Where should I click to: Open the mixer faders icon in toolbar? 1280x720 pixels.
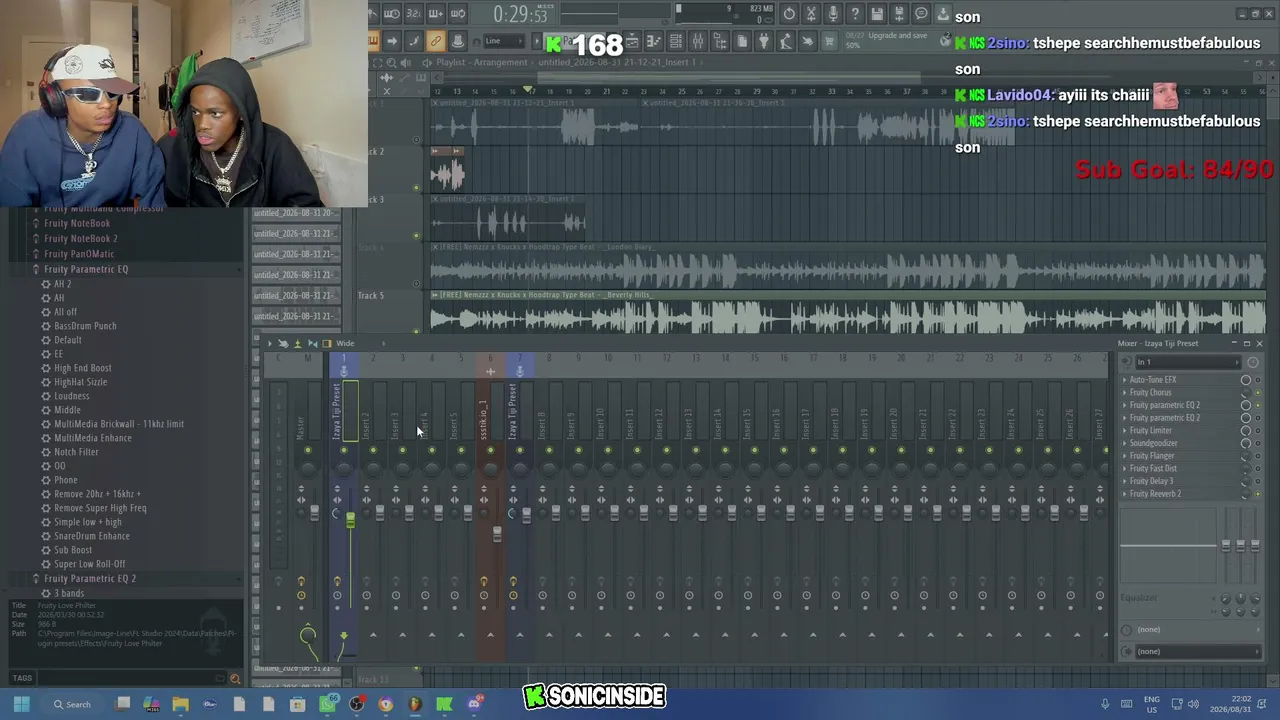click(698, 41)
